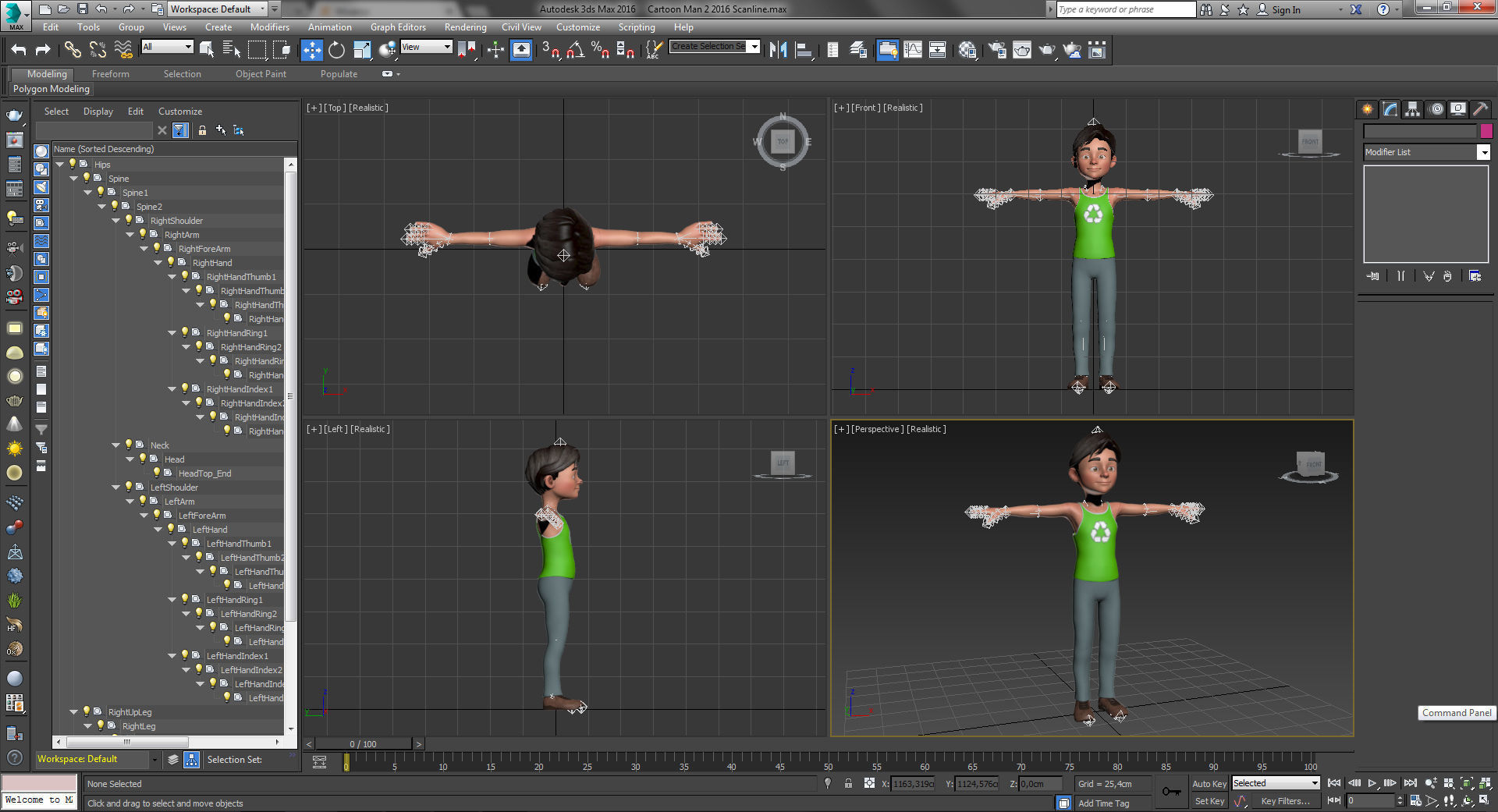This screenshot has height=812, width=1498.
Task: Open the selection filter All dropdown
Action: pos(167,47)
